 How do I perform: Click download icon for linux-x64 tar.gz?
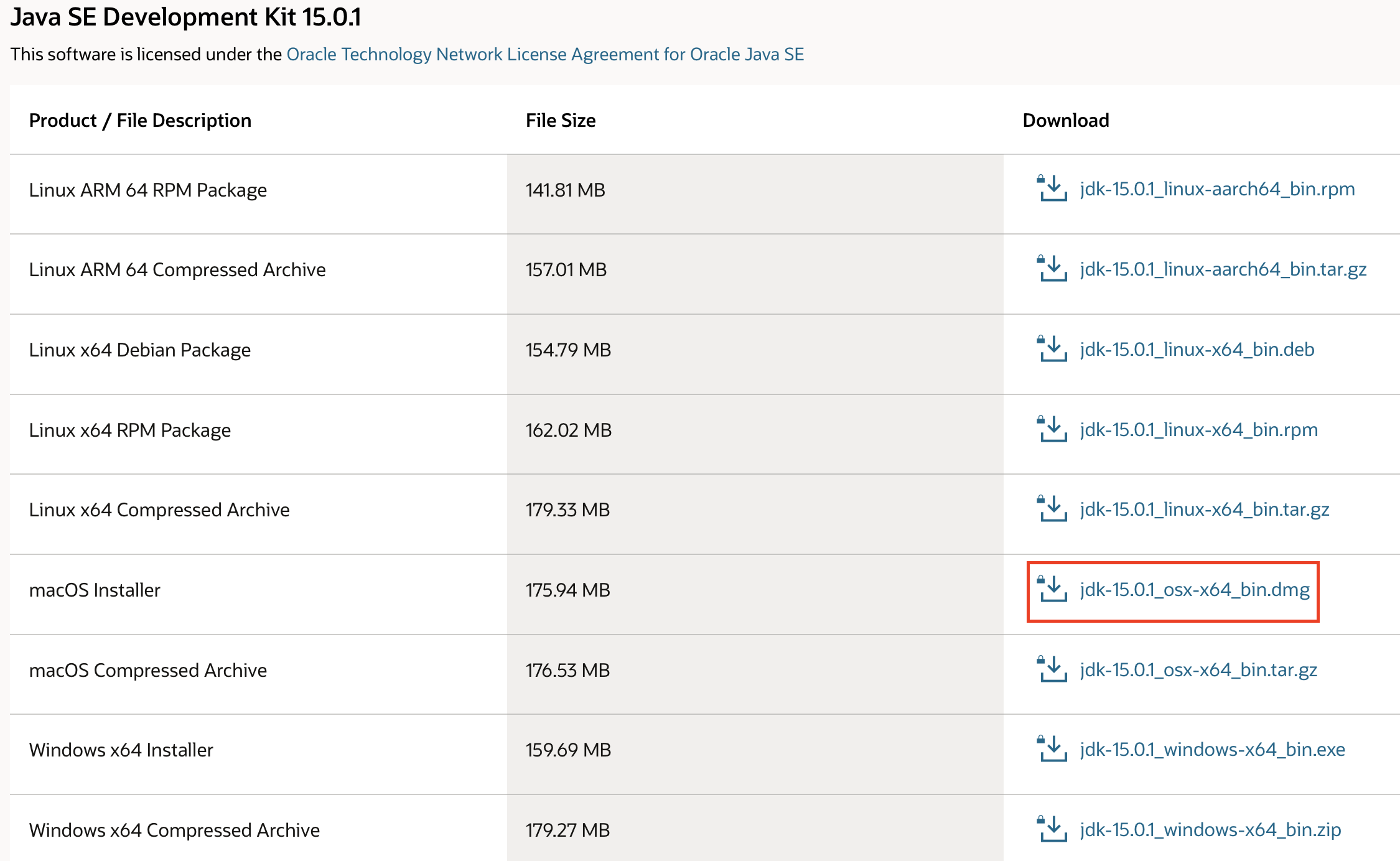pyautogui.click(x=1052, y=509)
